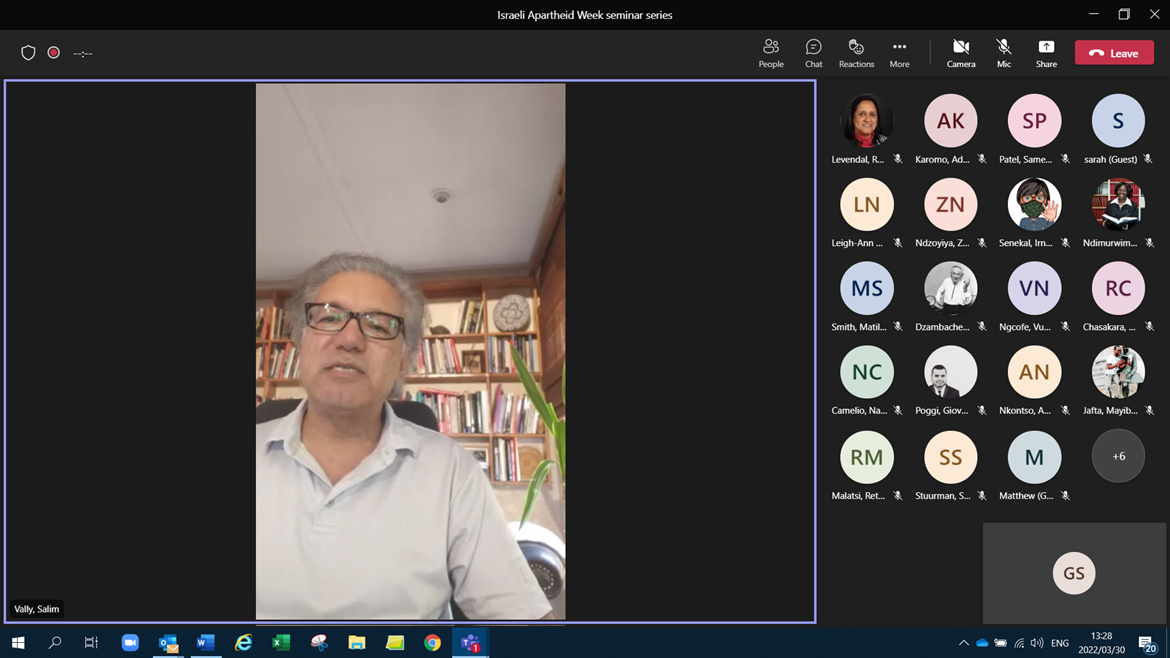The height and width of the screenshot is (658, 1170).
Task: Open the notification Action Center
Action: 1148,643
